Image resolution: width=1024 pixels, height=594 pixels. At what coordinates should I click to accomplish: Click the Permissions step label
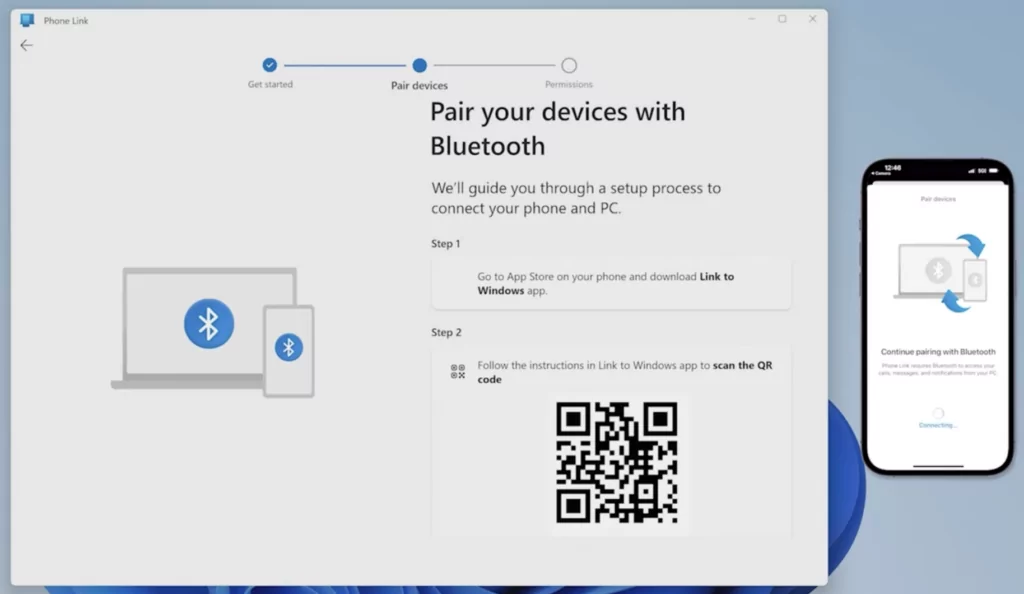(x=569, y=85)
